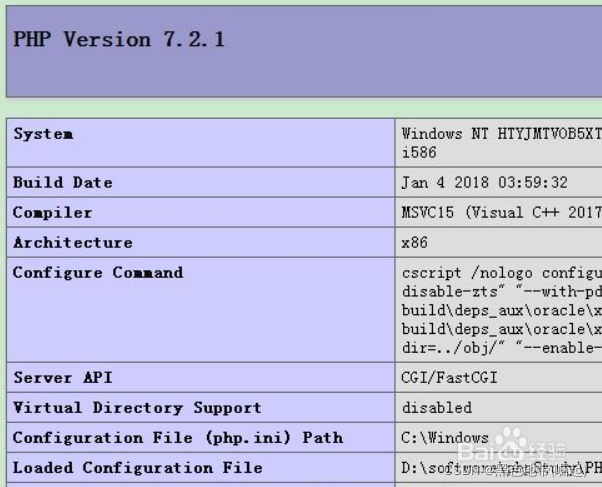Image resolution: width=602 pixels, height=487 pixels.
Task: Click the cscript /nologo configure command text
Action: point(500,273)
